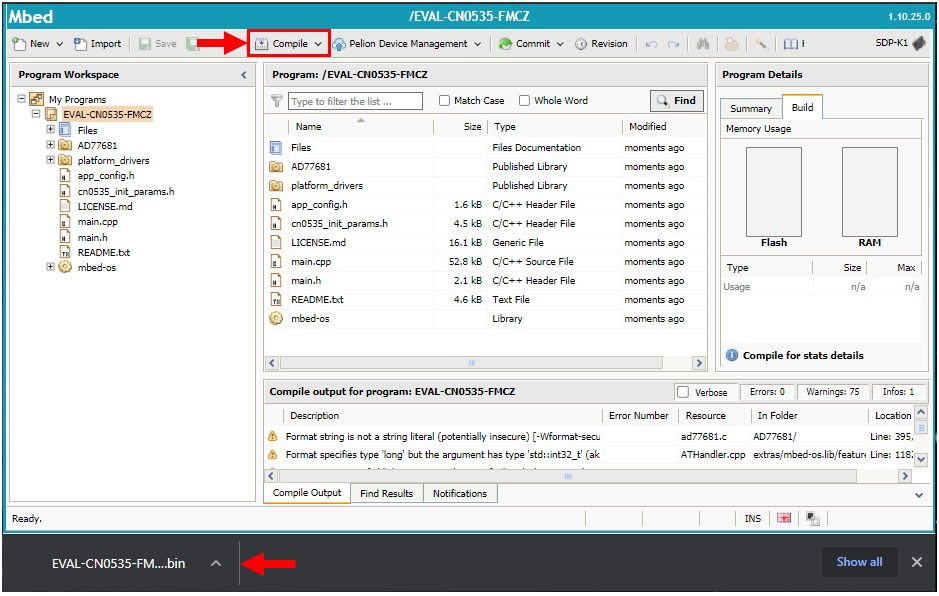Expand the platform_drivers tree node
The height and width of the screenshot is (596, 939).
point(50,160)
